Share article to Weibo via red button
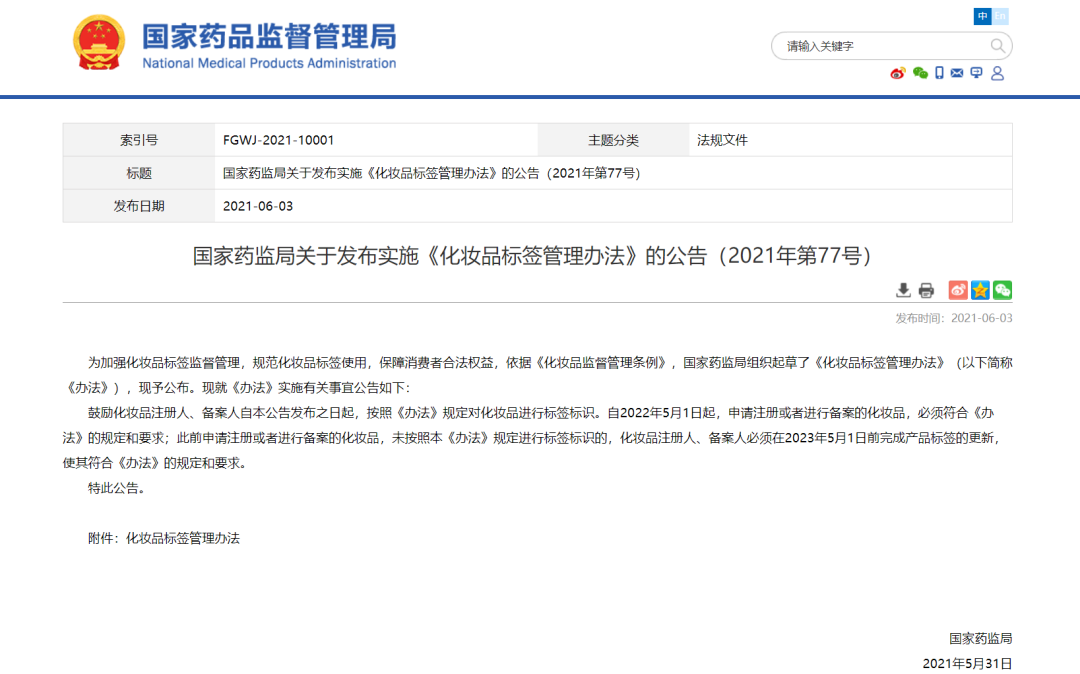The width and height of the screenshot is (1080, 674). point(958,290)
